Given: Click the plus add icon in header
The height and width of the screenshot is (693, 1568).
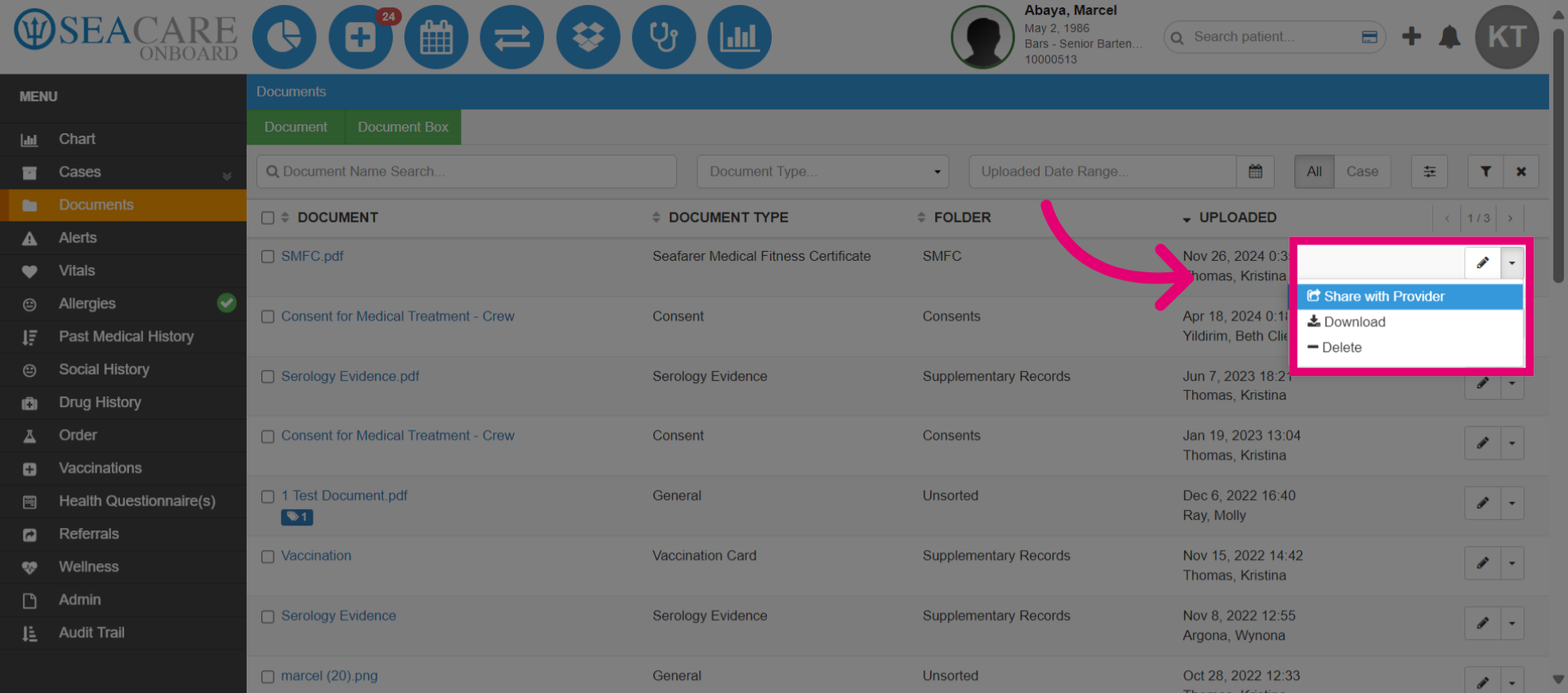Looking at the screenshot, I should pyautogui.click(x=1411, y=37).
